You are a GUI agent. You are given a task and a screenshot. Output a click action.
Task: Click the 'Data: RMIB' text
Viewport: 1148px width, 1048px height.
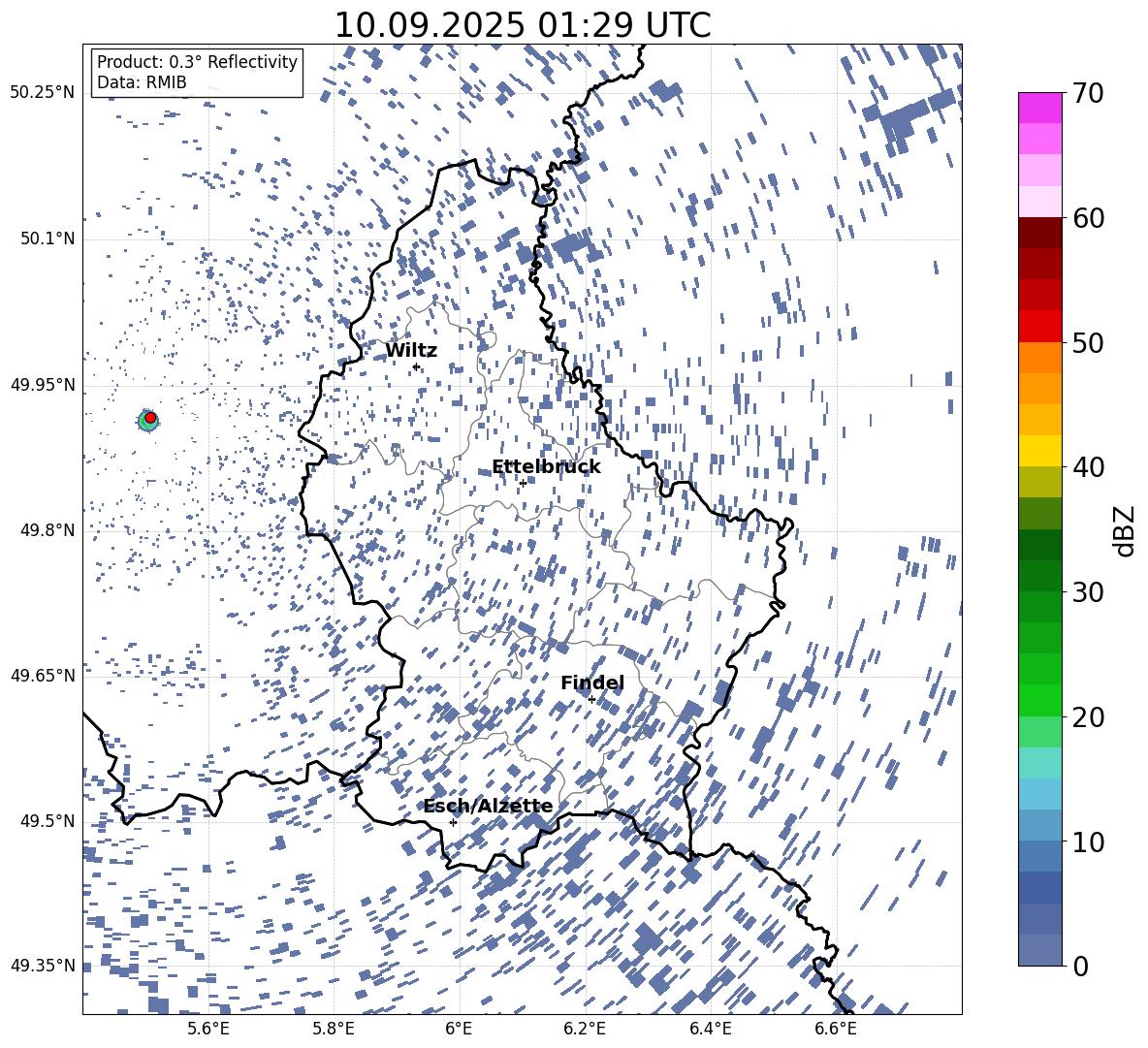coord(142,82)
